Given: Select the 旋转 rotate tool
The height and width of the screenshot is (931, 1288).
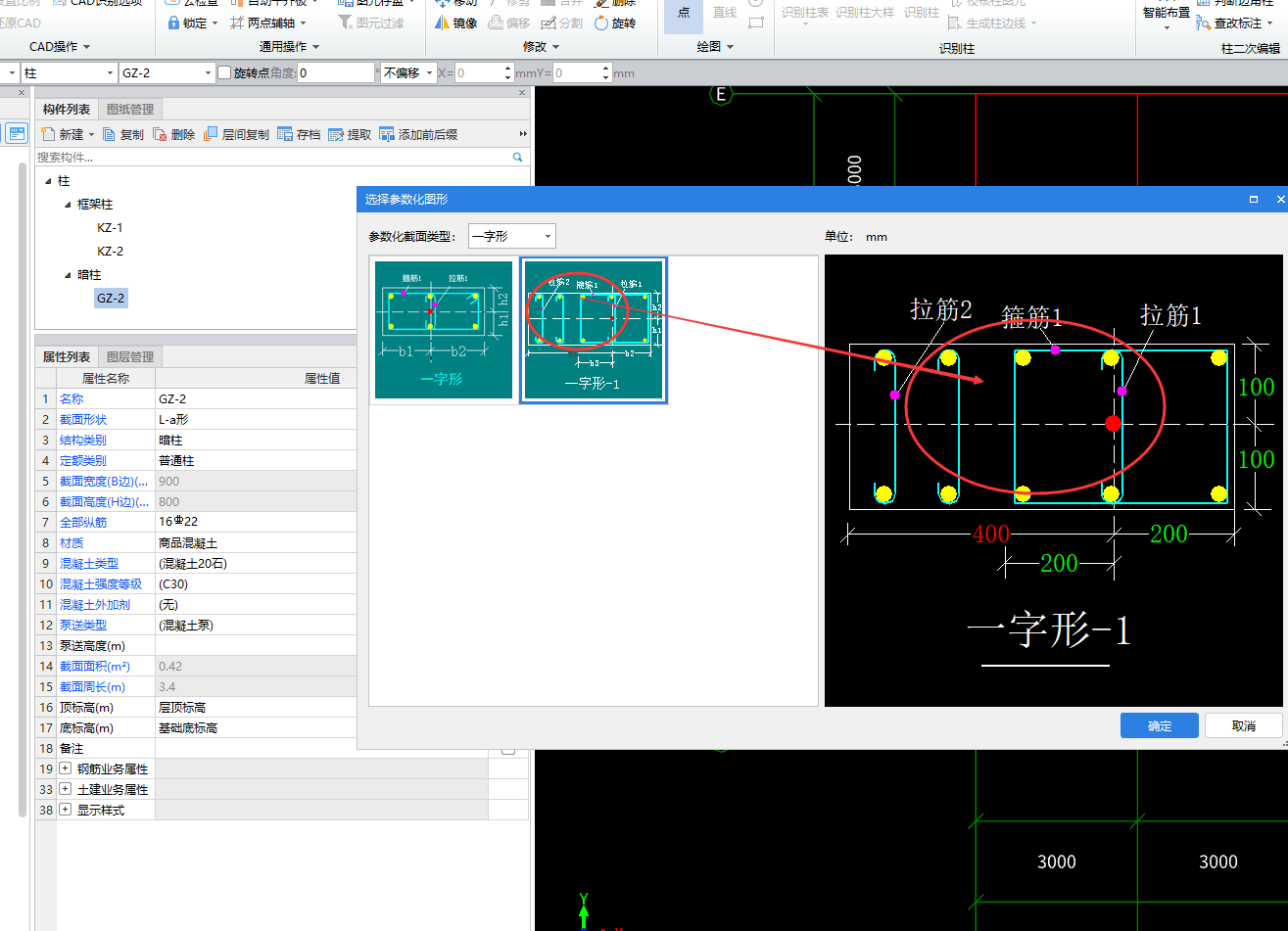Looking at the screenshot, I should pos(614,23).
